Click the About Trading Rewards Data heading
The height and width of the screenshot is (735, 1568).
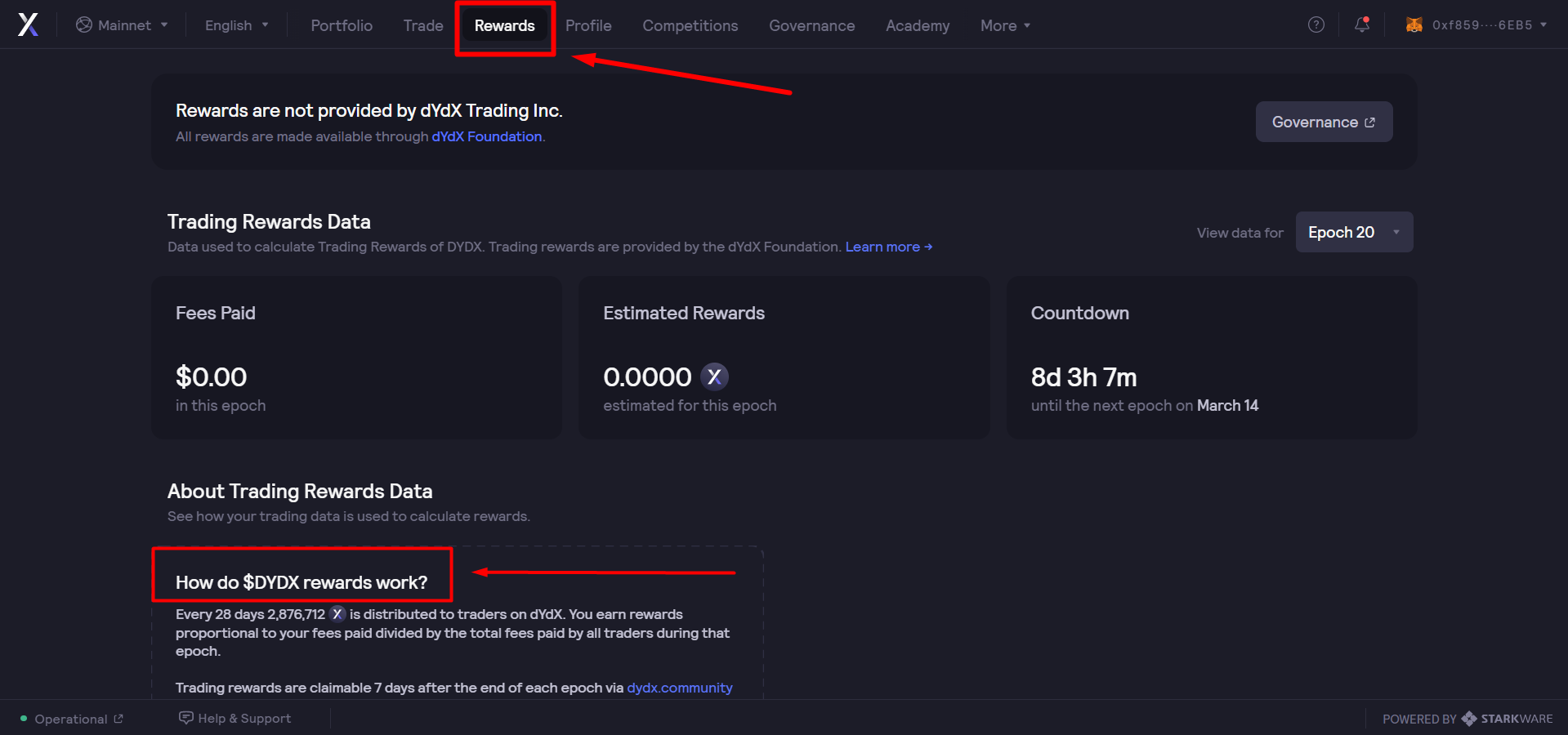coord(300,491)
